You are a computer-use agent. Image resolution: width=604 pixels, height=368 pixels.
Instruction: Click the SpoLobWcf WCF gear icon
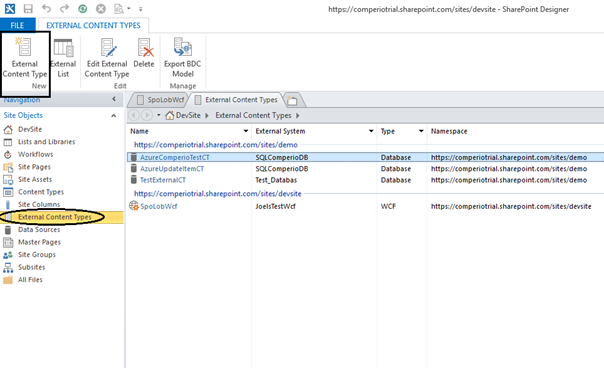tap(134, 206)
